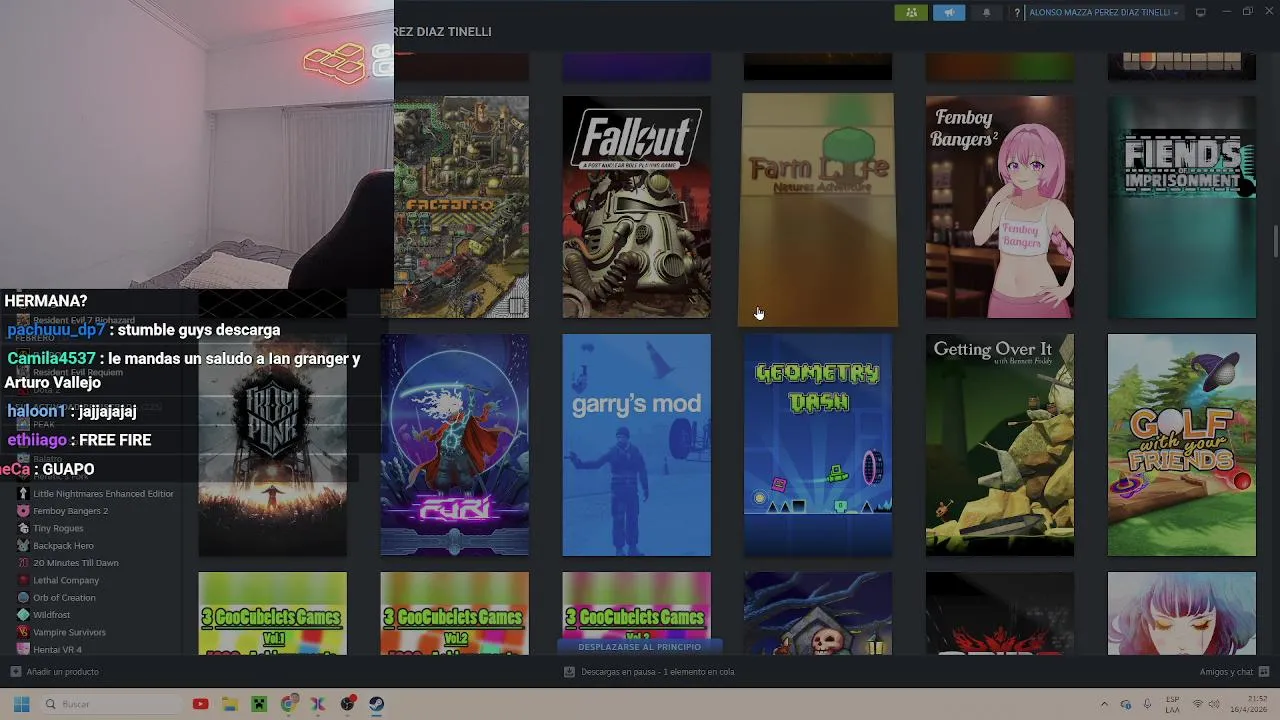Click the Orb of Creation orb icon
Viewport: 1280px width, 720px height.
coord(23,598)
